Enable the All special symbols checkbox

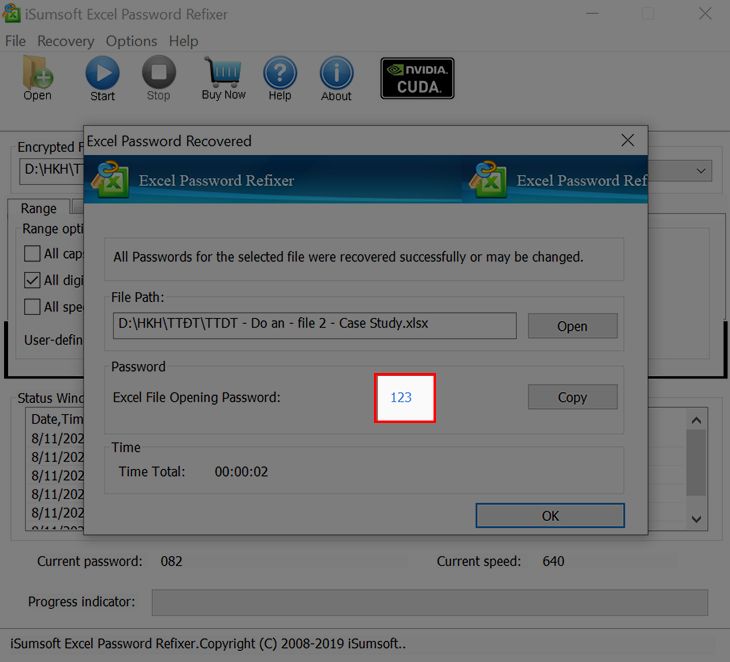pos(33,307)
